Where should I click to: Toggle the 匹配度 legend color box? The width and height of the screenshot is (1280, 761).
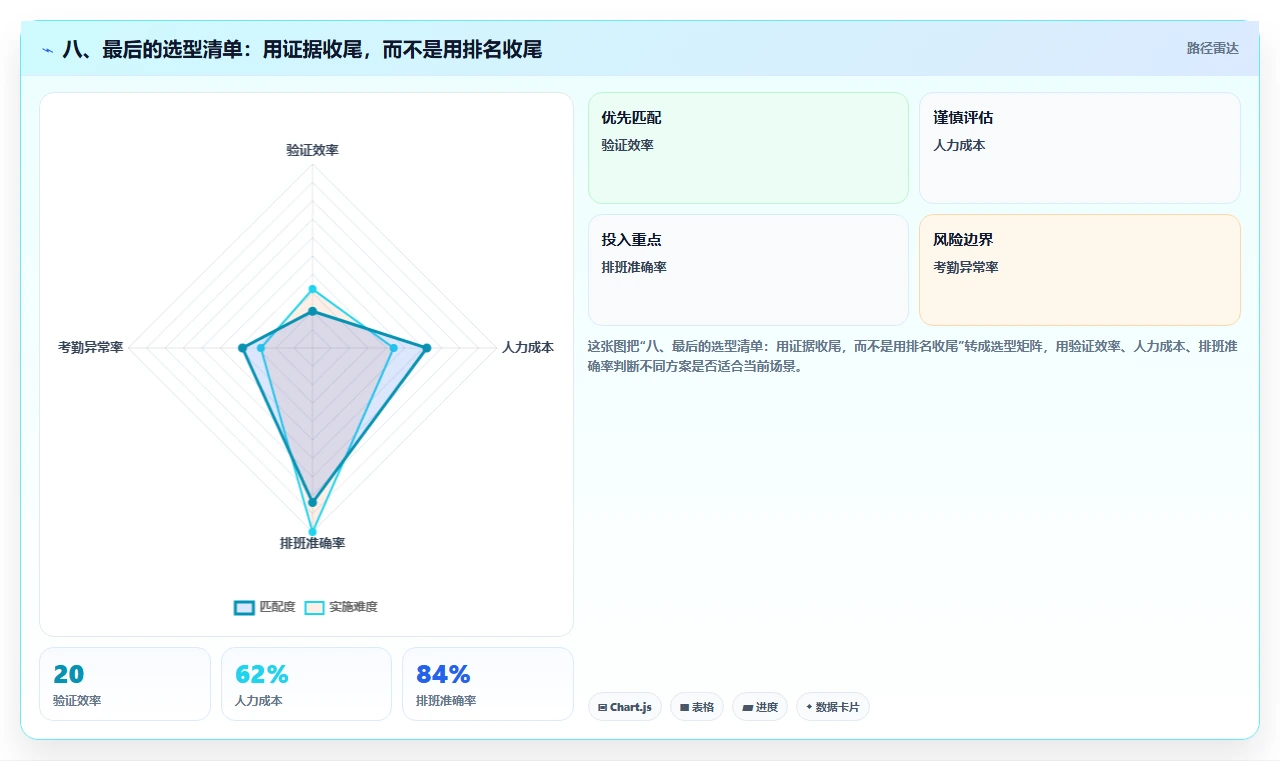244,607
